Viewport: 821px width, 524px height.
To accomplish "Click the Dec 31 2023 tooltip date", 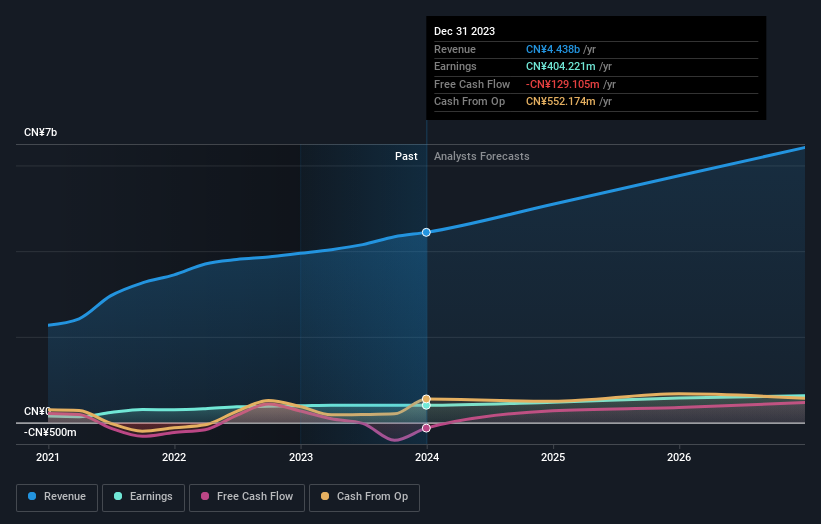I will pyautogui.click(x=464, y=31).
